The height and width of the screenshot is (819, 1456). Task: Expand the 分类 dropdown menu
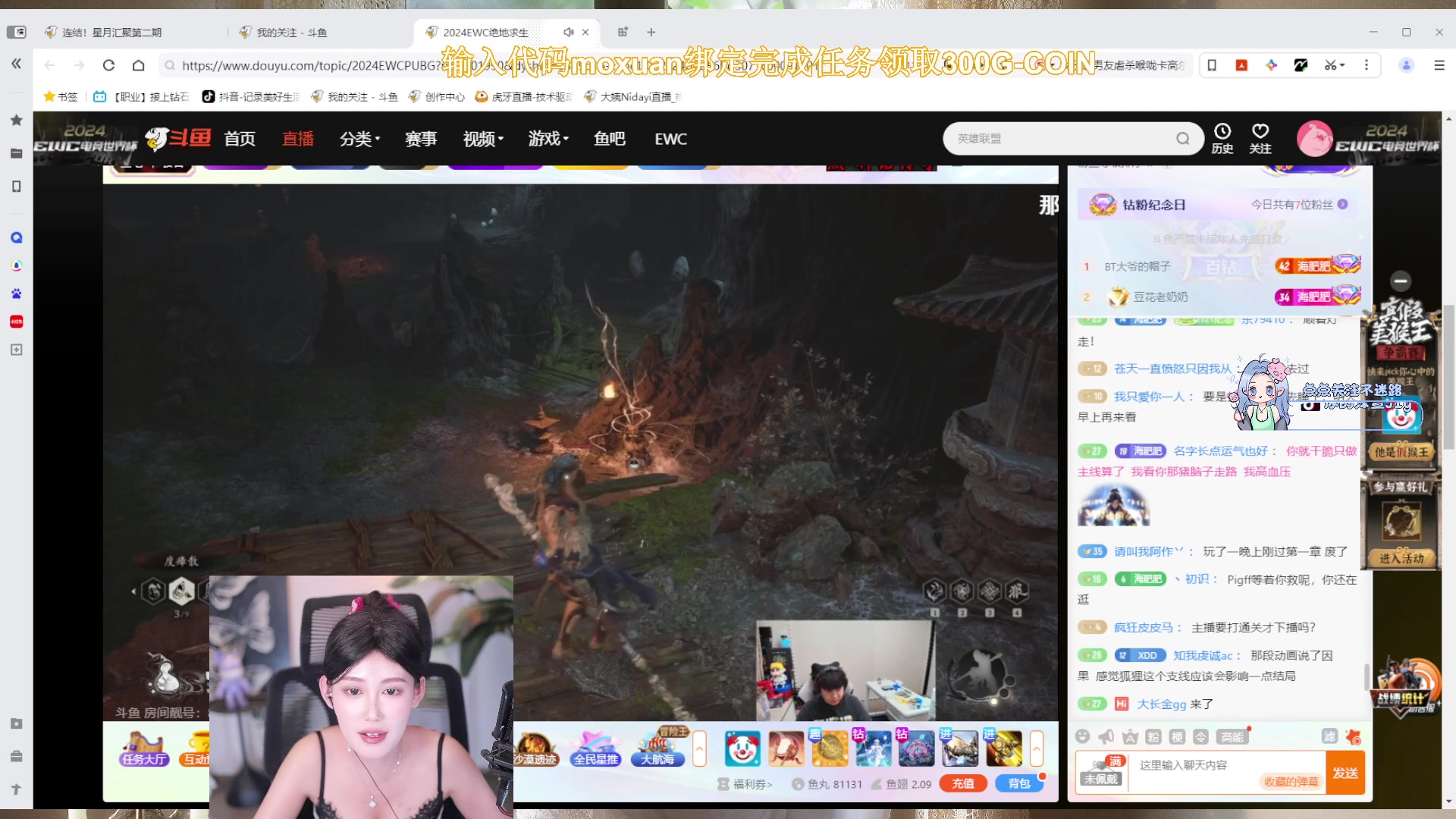coord(359,139)
